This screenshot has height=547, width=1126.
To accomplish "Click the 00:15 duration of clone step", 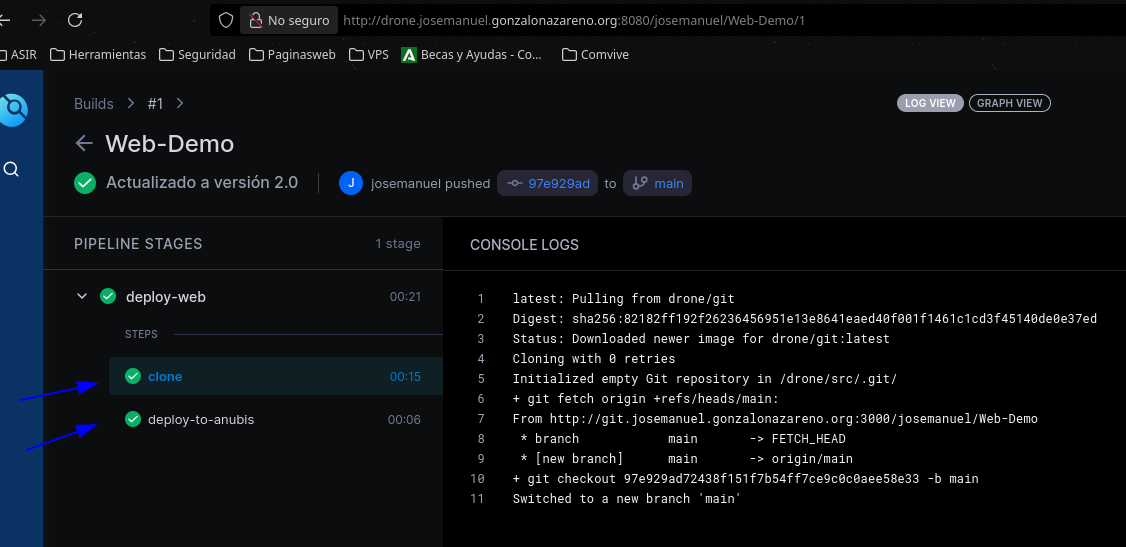I will (x=405, y=376).
